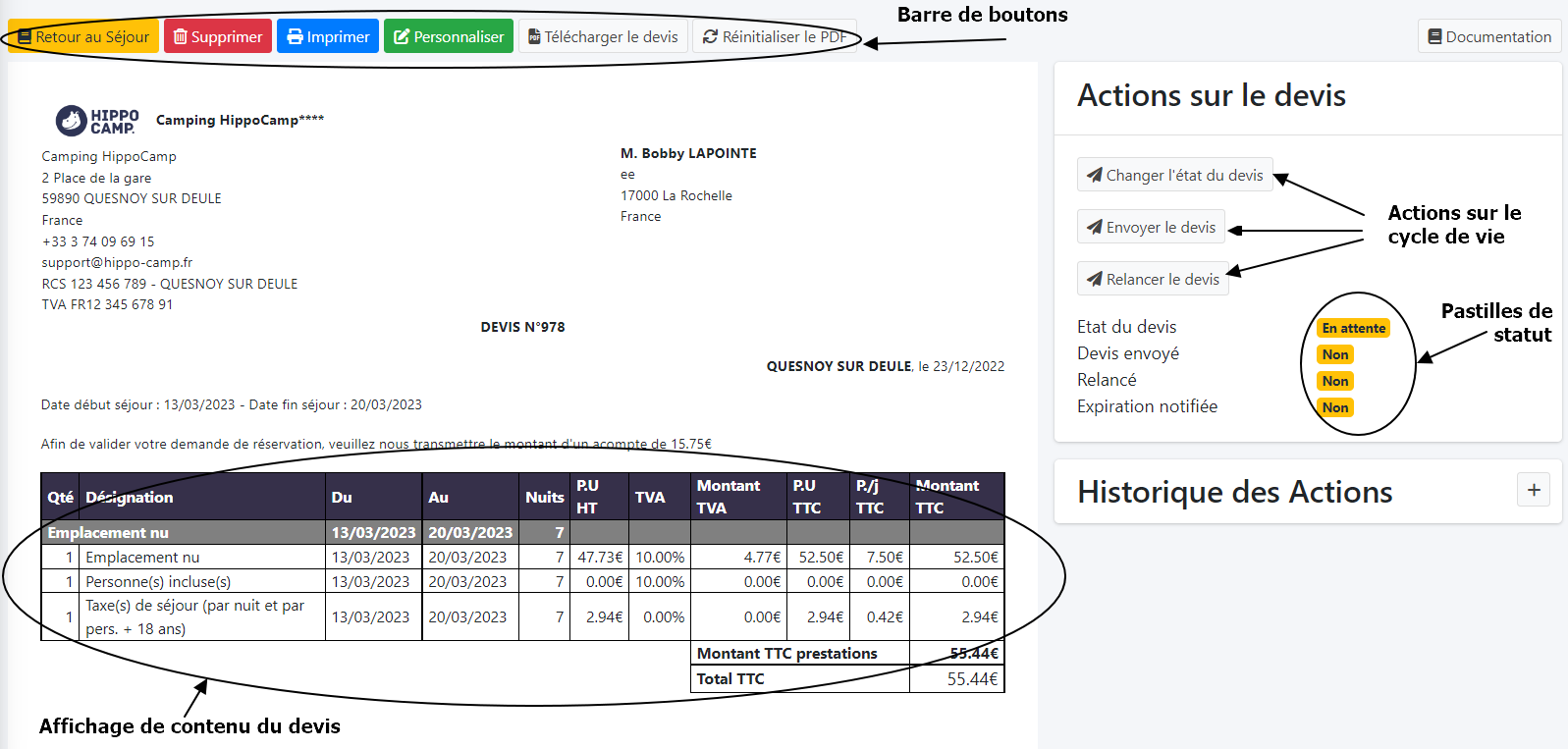Click the Non badge beside Relancé
This screenshot has width=1568, height=749.
point(1334,381)
